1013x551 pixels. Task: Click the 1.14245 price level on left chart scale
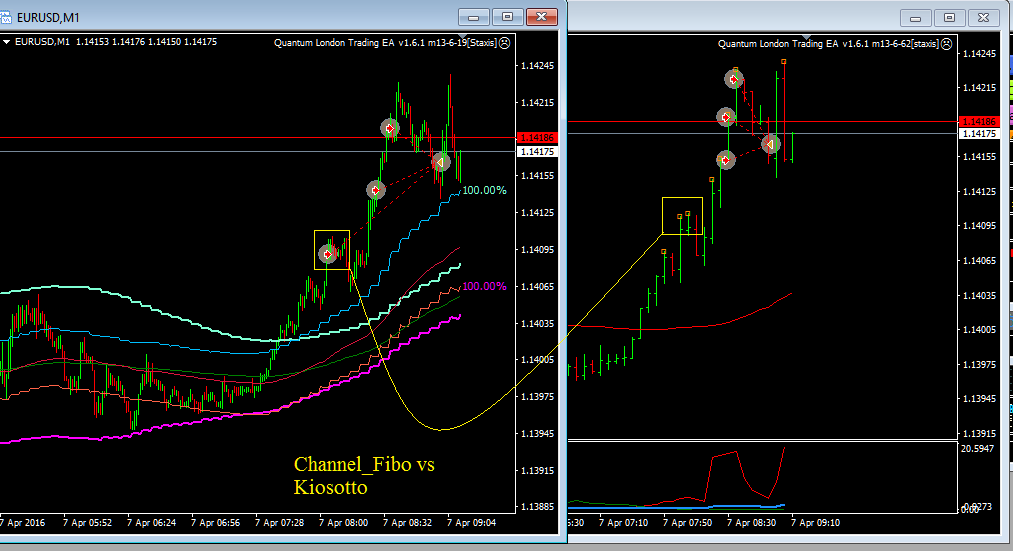click(538, 66)
